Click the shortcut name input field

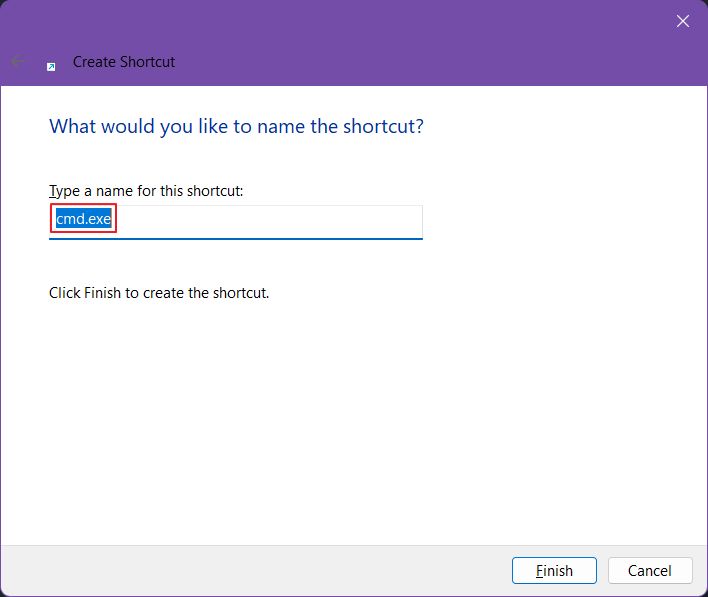(x=236, y=222)
